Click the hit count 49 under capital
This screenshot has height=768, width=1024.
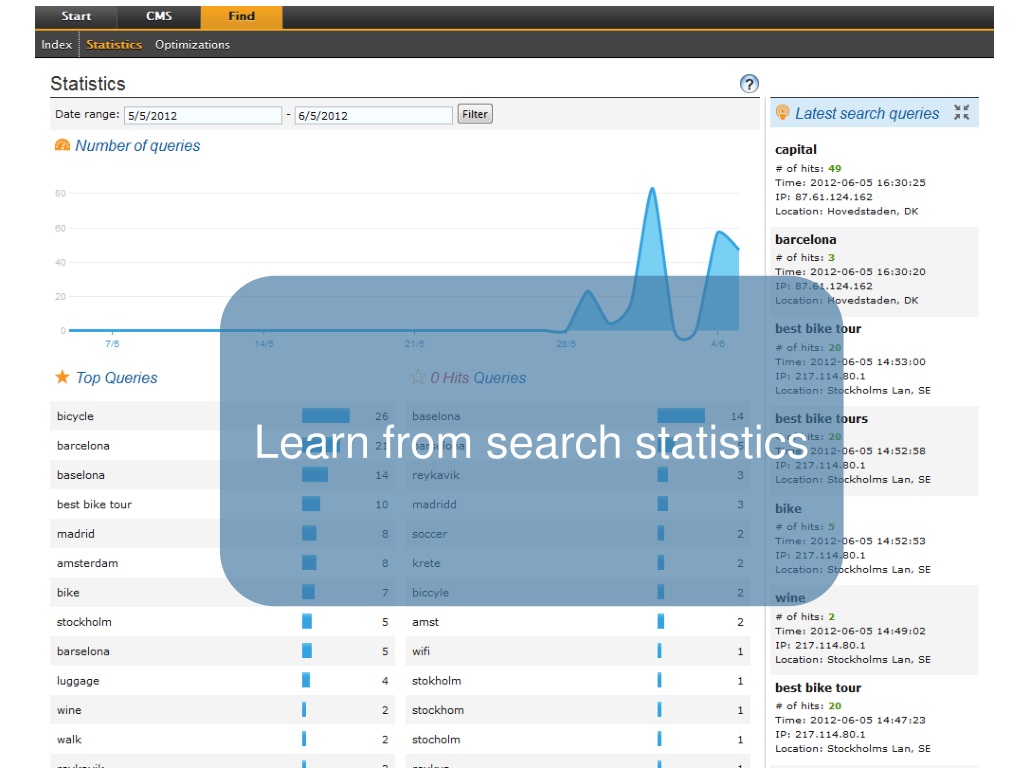click(x=835, y=168)
